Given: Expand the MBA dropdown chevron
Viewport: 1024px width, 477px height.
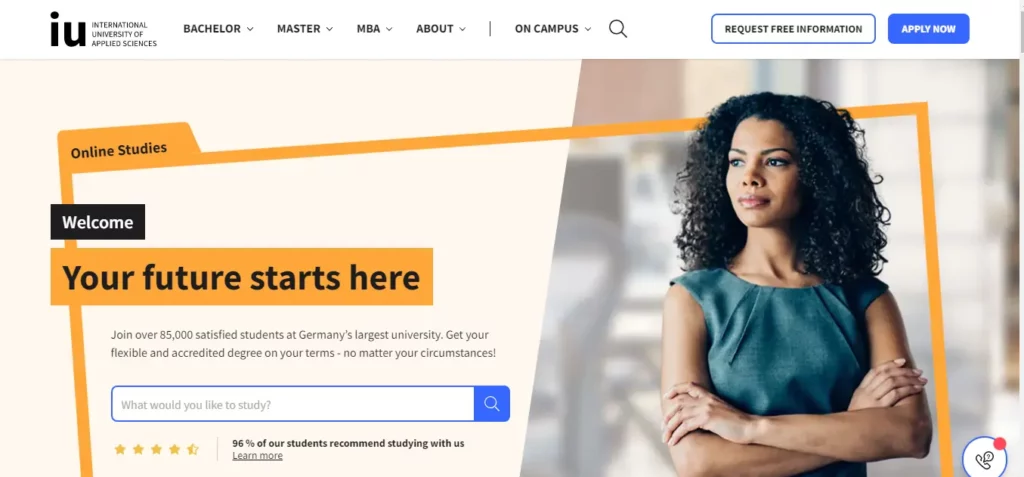Looking at the screenshot, I should 389,29.
